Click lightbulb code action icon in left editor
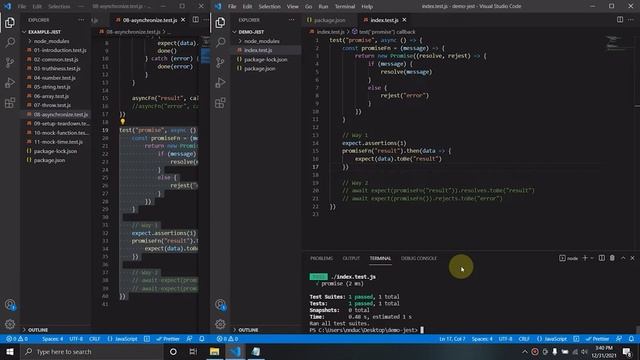This screenshot has width=640, height=360. (122, 121)
